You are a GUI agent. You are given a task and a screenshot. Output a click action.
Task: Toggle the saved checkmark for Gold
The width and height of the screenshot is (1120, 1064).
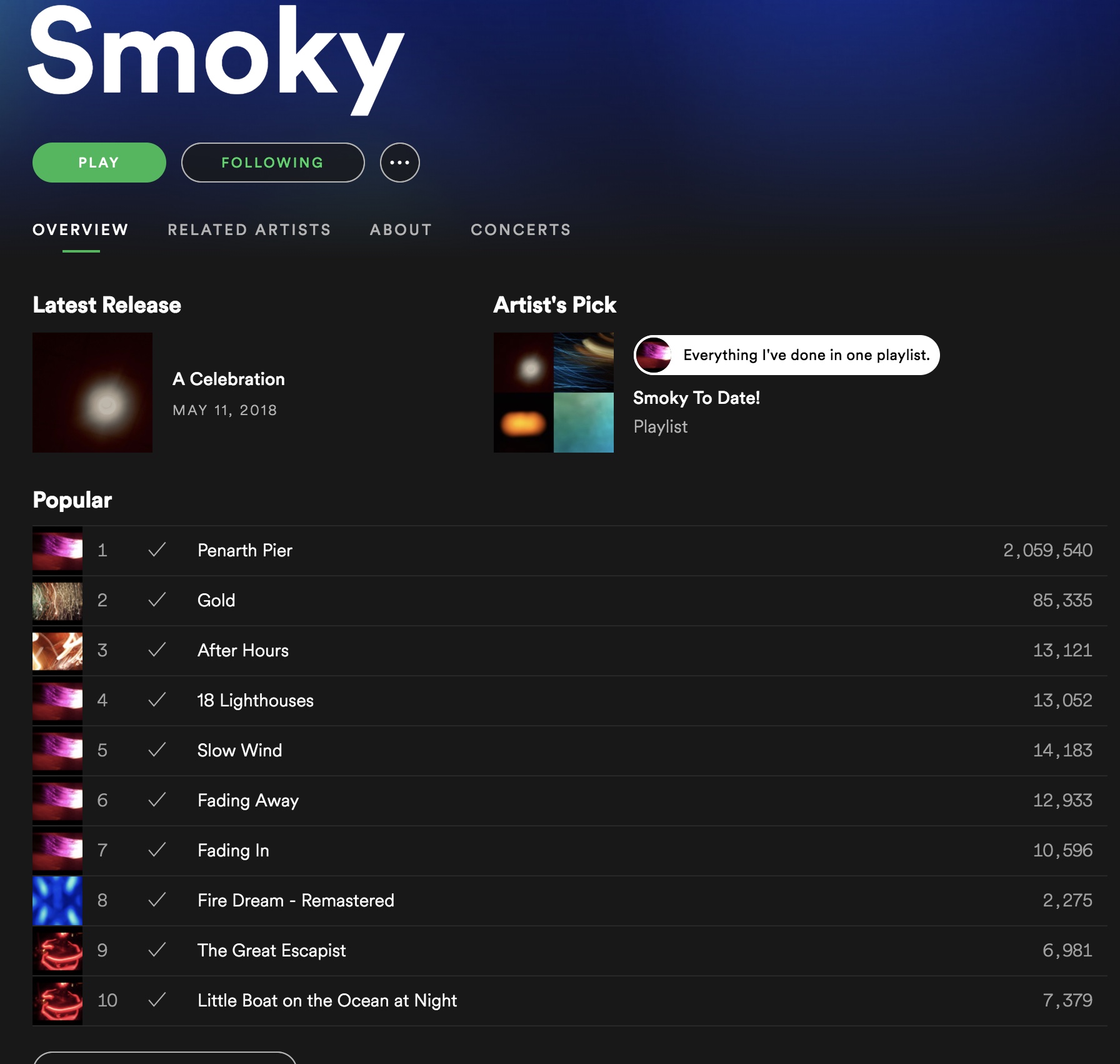[x=157, y=600]
